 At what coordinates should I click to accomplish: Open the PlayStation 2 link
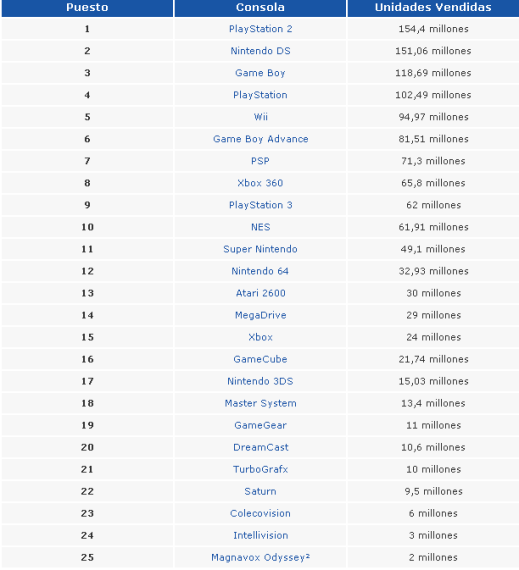click(x=260, y=29)
